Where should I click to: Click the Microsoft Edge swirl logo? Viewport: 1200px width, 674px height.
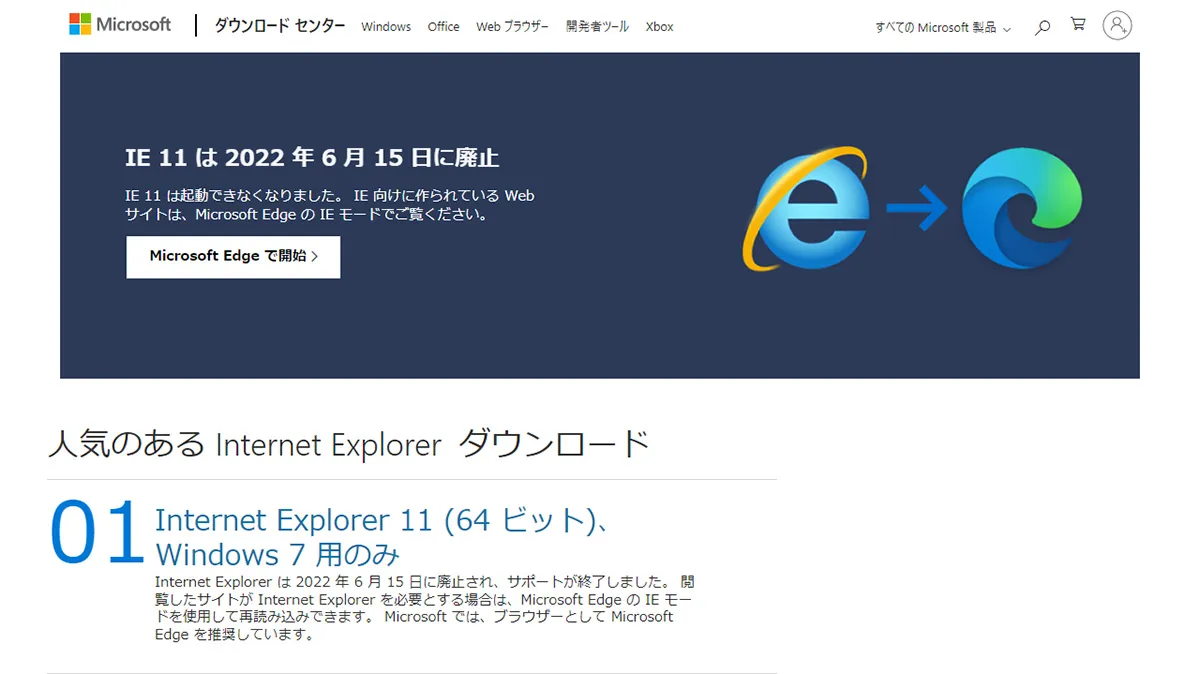[x=1022, y=207]
